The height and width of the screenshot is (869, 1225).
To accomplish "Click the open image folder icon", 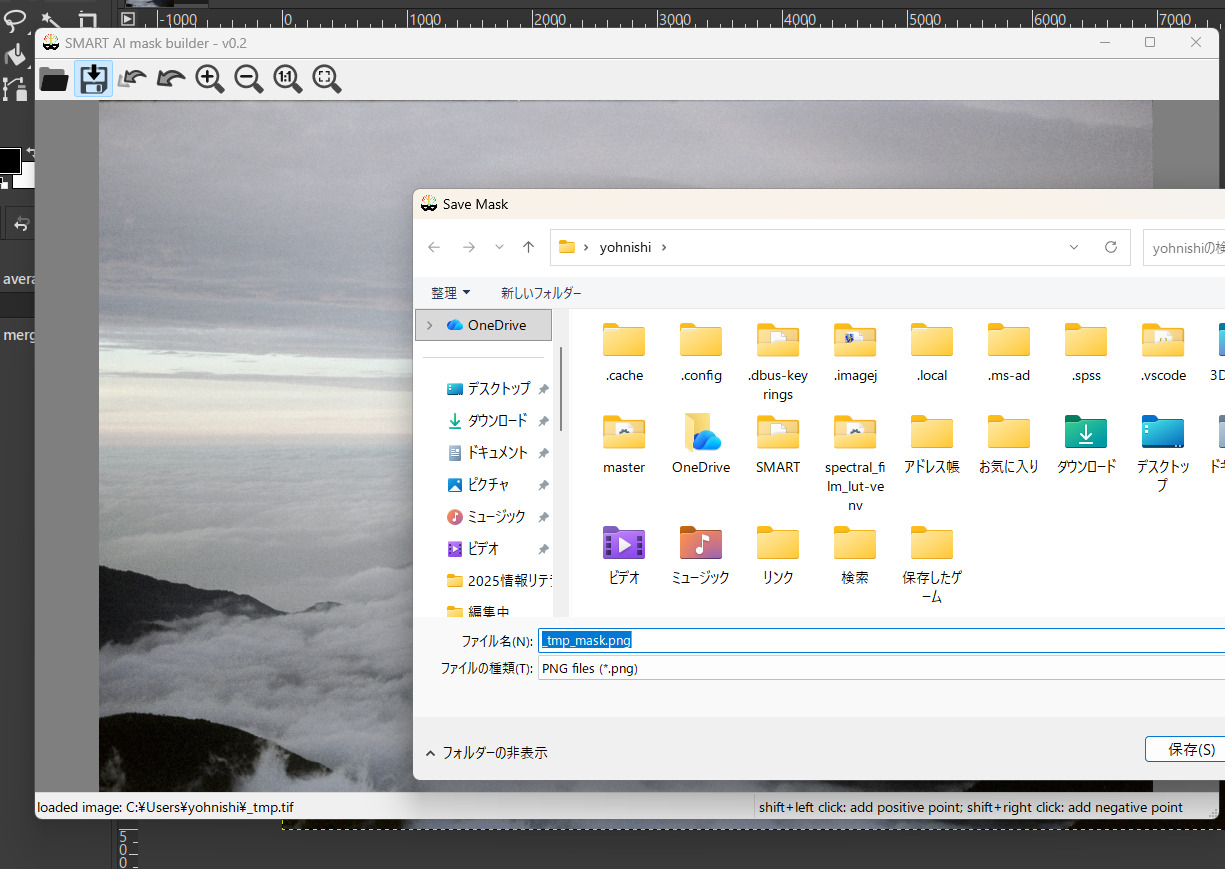I will pos(54,79).
